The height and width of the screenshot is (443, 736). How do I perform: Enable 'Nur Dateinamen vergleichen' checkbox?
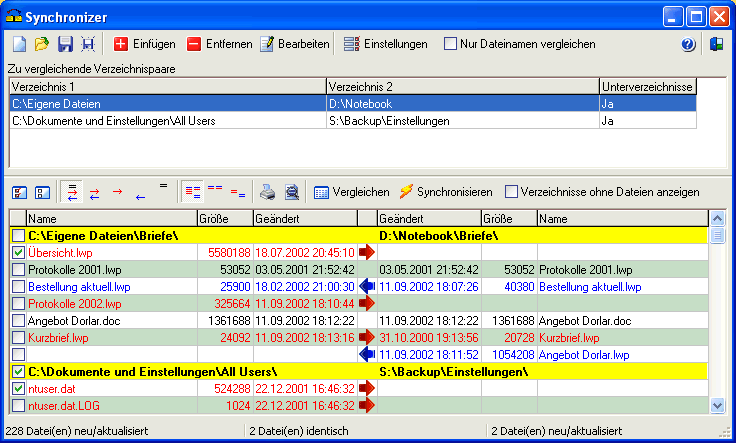450,44
